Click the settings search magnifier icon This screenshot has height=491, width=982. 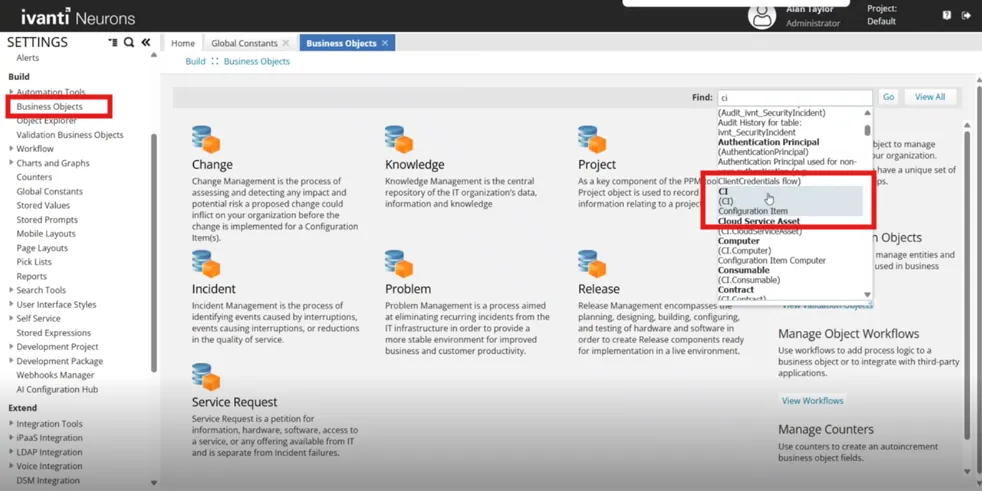point(129,43)
